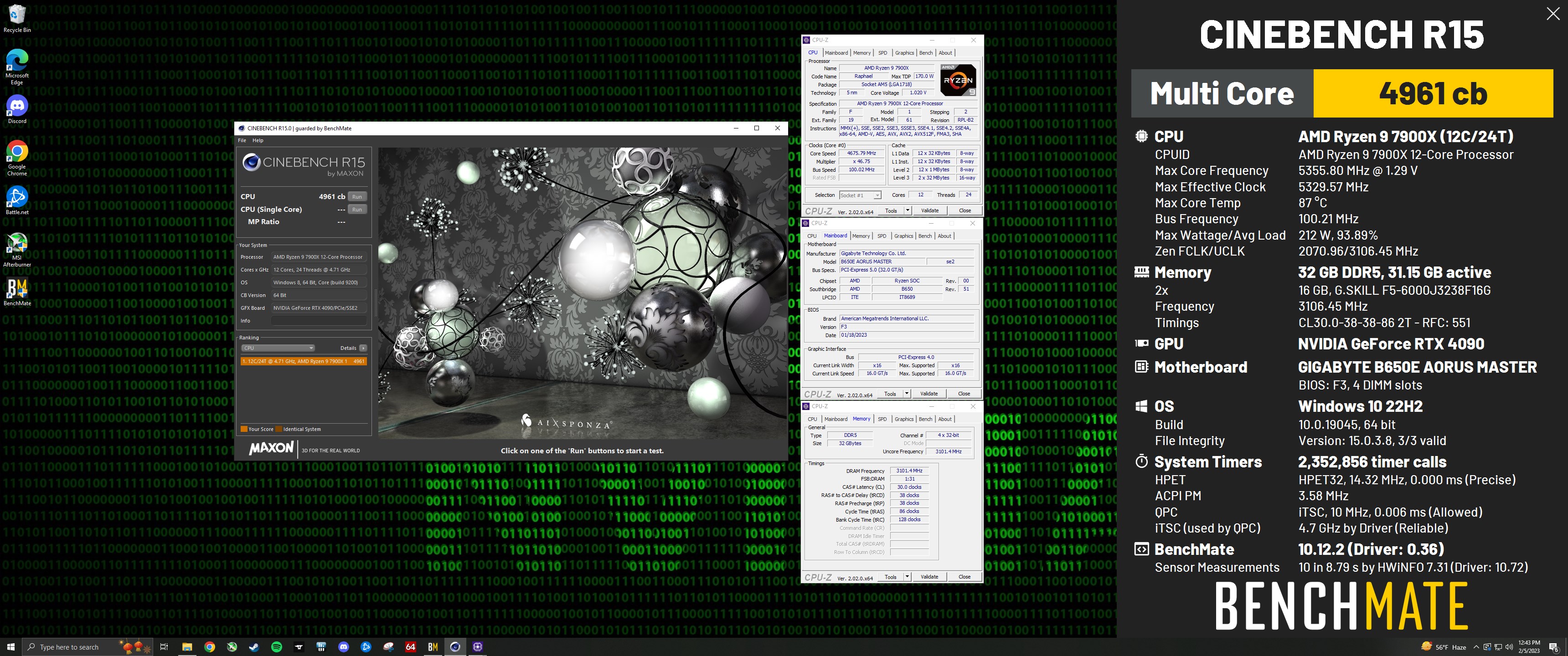
Task: Launch Battle.net from the desktop
Action: point(17,200)
